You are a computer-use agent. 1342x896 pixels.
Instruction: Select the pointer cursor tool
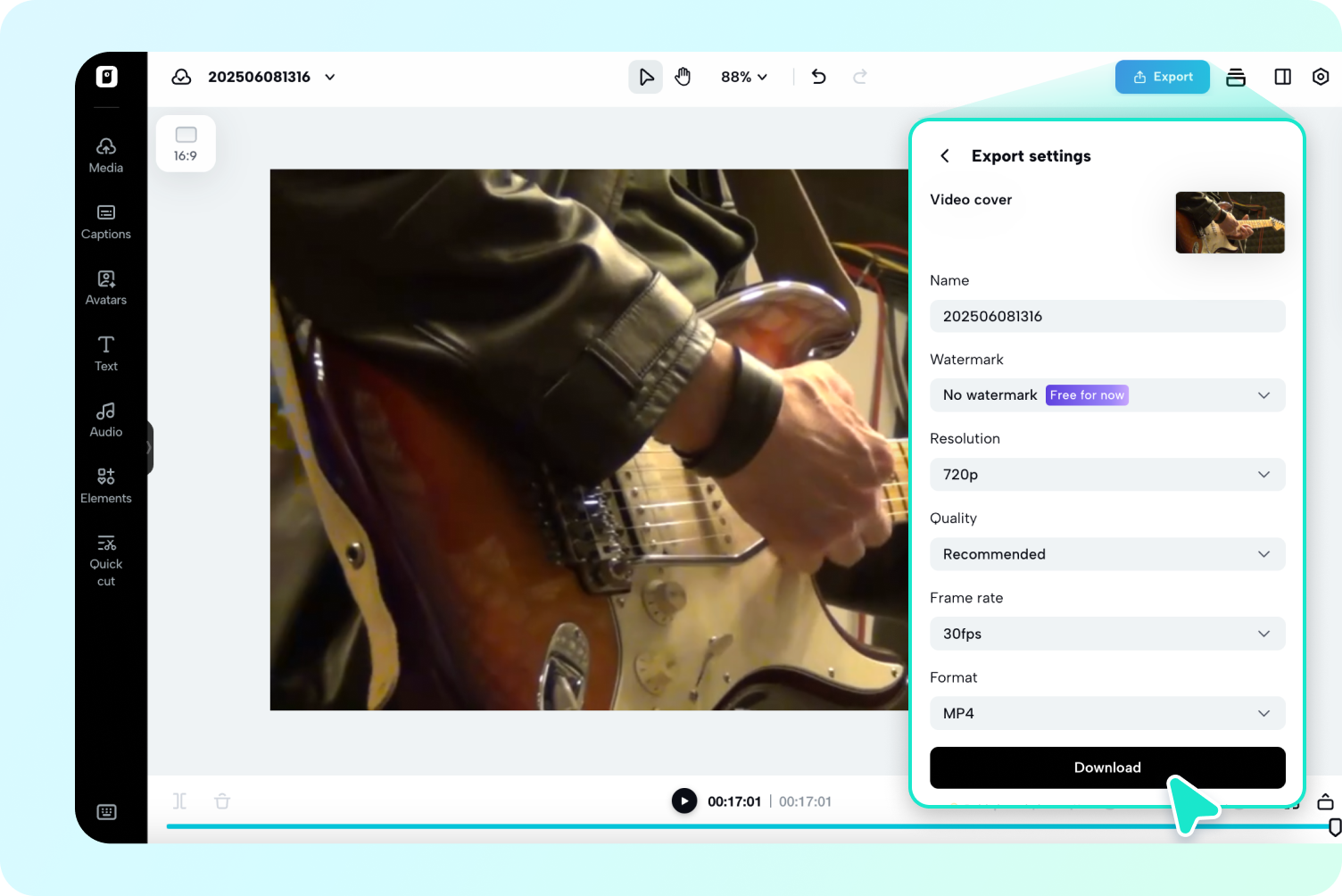pos(646,77)
